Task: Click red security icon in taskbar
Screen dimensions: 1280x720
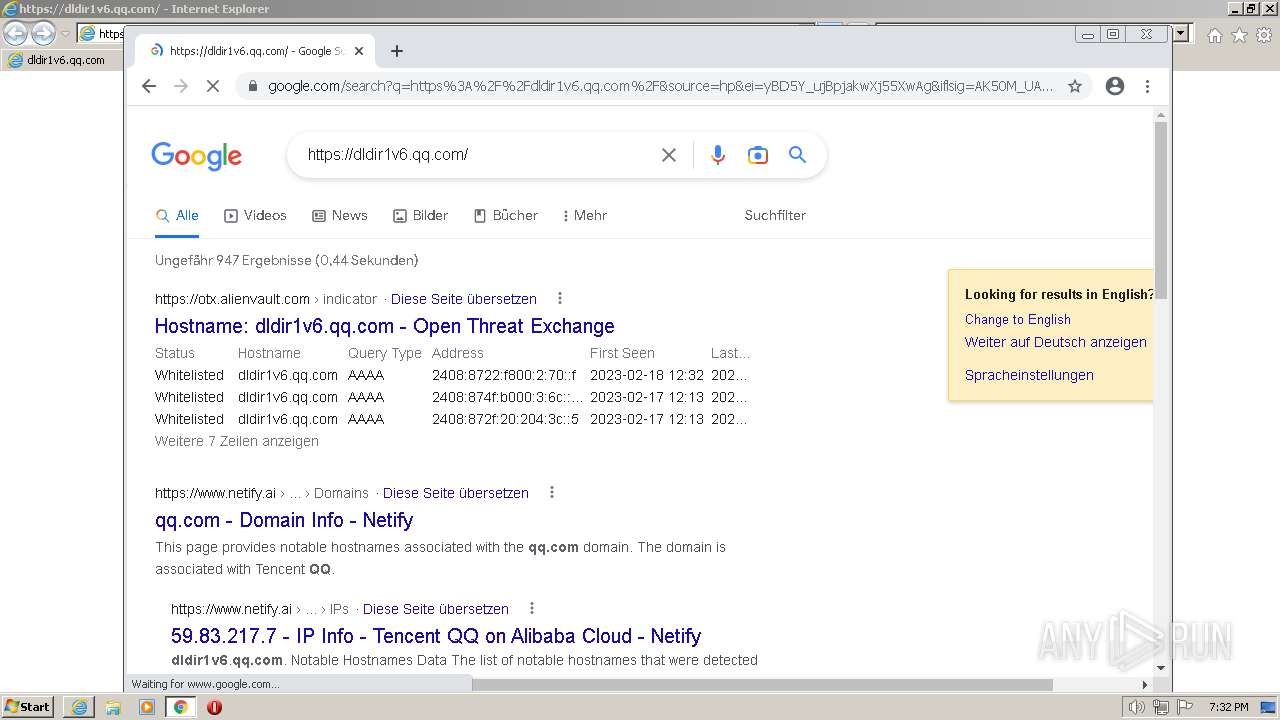Action: click(214, 707)
